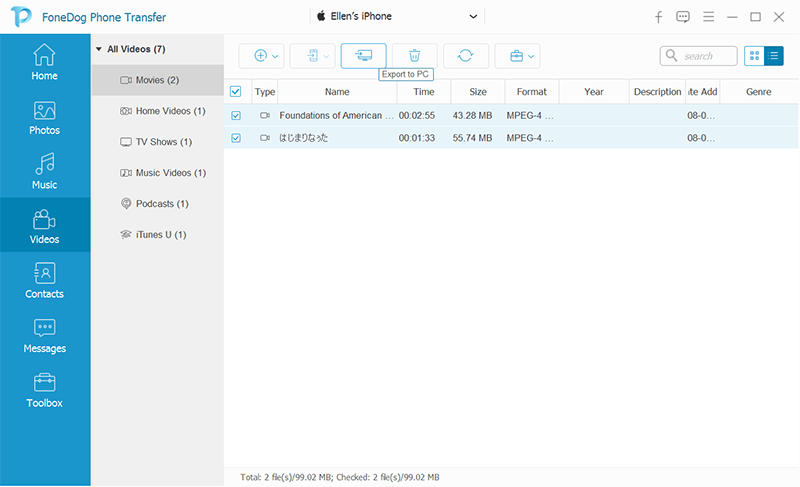This screenshot has width=800, height=487.
Task: Open the Facebook share icon
Action: [659, 17]
